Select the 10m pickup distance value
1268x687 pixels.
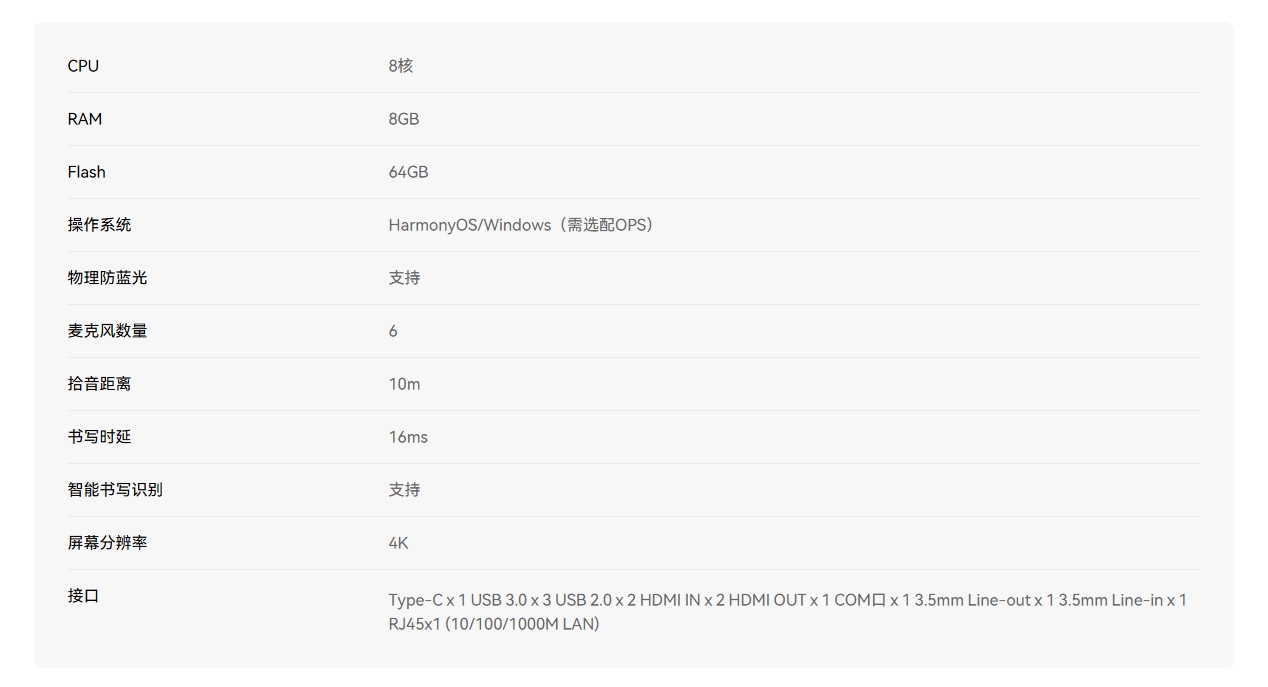click(404, 384)
